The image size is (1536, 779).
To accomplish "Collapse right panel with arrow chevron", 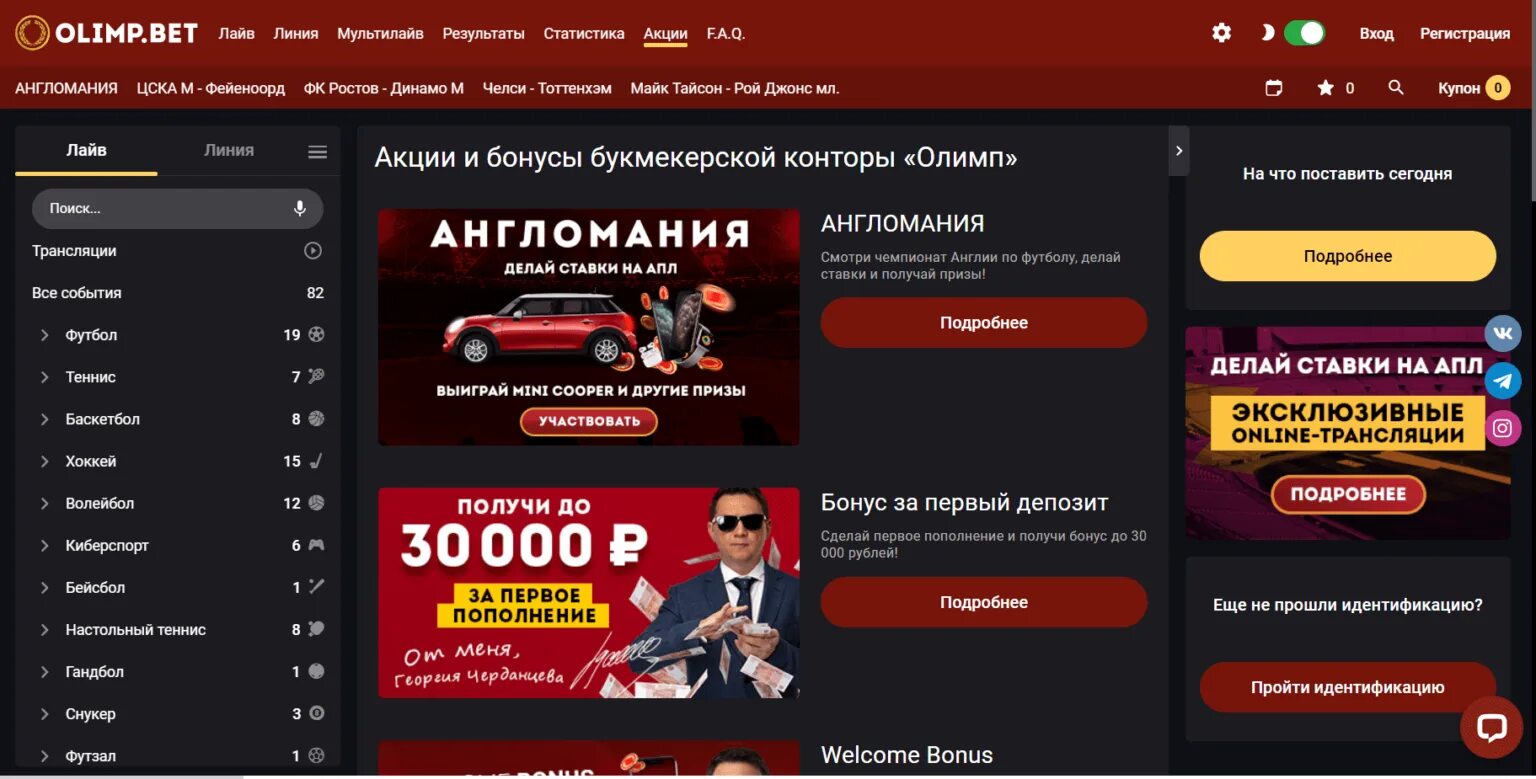I will click(1179, 151).
